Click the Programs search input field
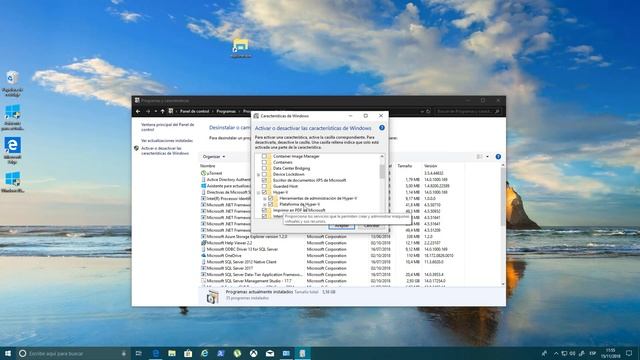This screenshot has width=640, height=360. pyautogui.click(x=467, y=111)
